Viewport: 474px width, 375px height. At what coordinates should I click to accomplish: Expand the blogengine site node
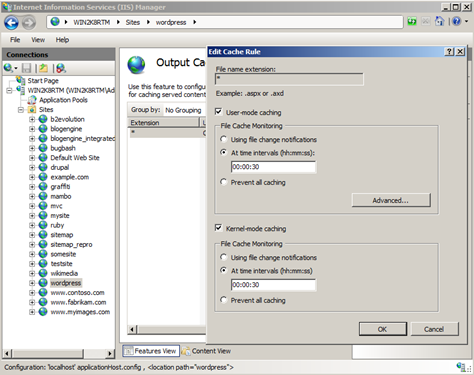pyautogui.click(x=32, y=129)
